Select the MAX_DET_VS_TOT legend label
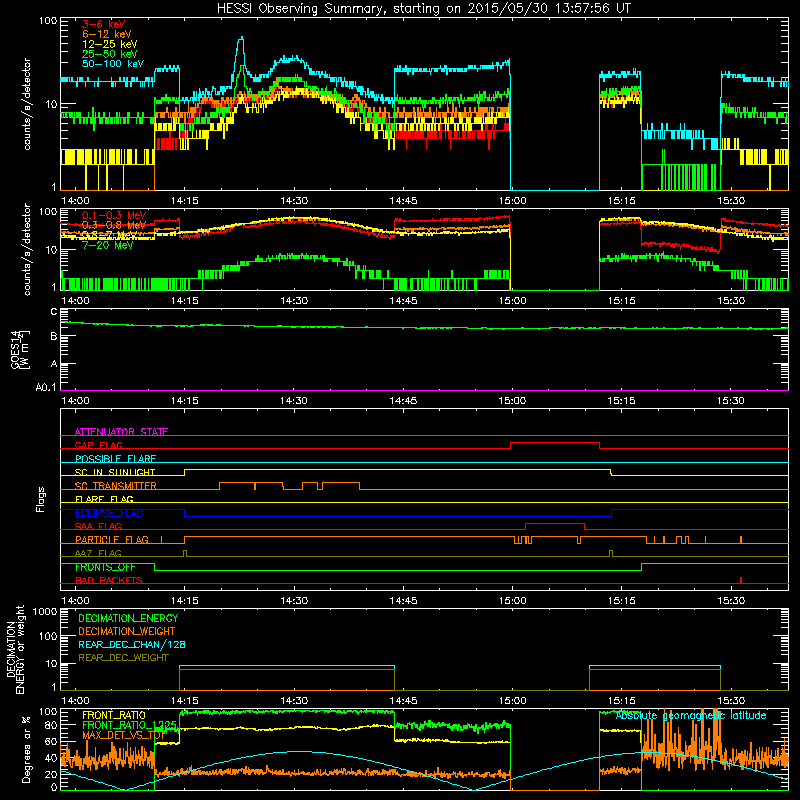The width and height of the screenshot is (800, 800). tap(123, 735)
